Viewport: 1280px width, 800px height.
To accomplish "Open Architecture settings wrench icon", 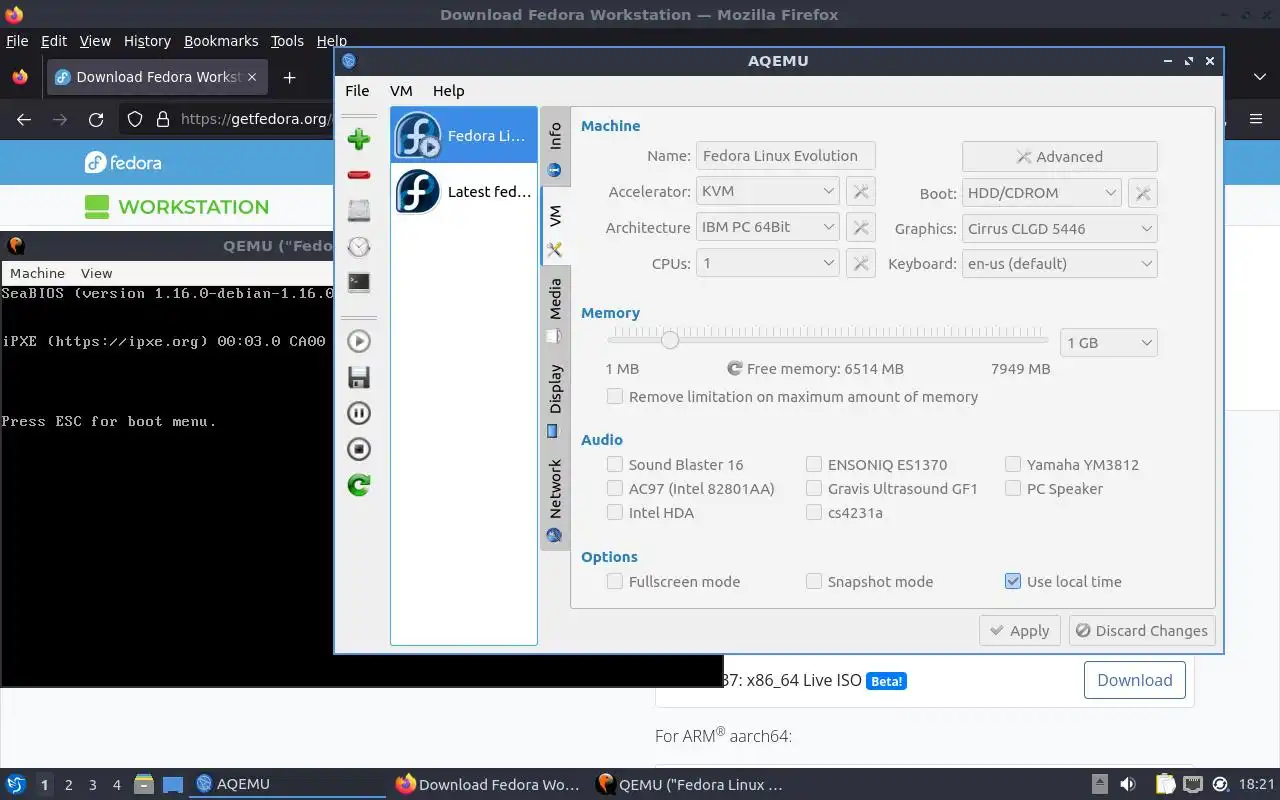I will point(861,227).
